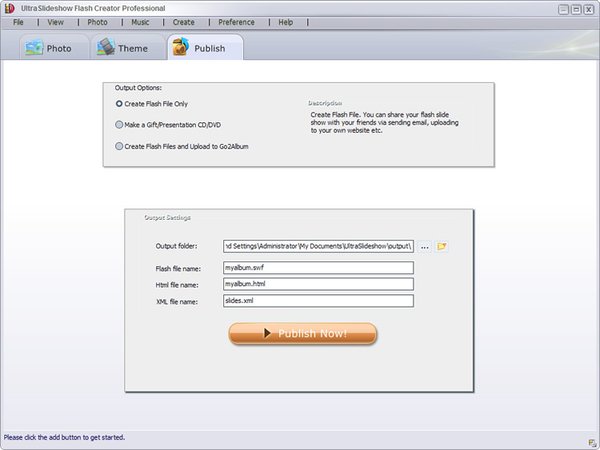Click the 'Output folder:' label

[x=176, y=246]
